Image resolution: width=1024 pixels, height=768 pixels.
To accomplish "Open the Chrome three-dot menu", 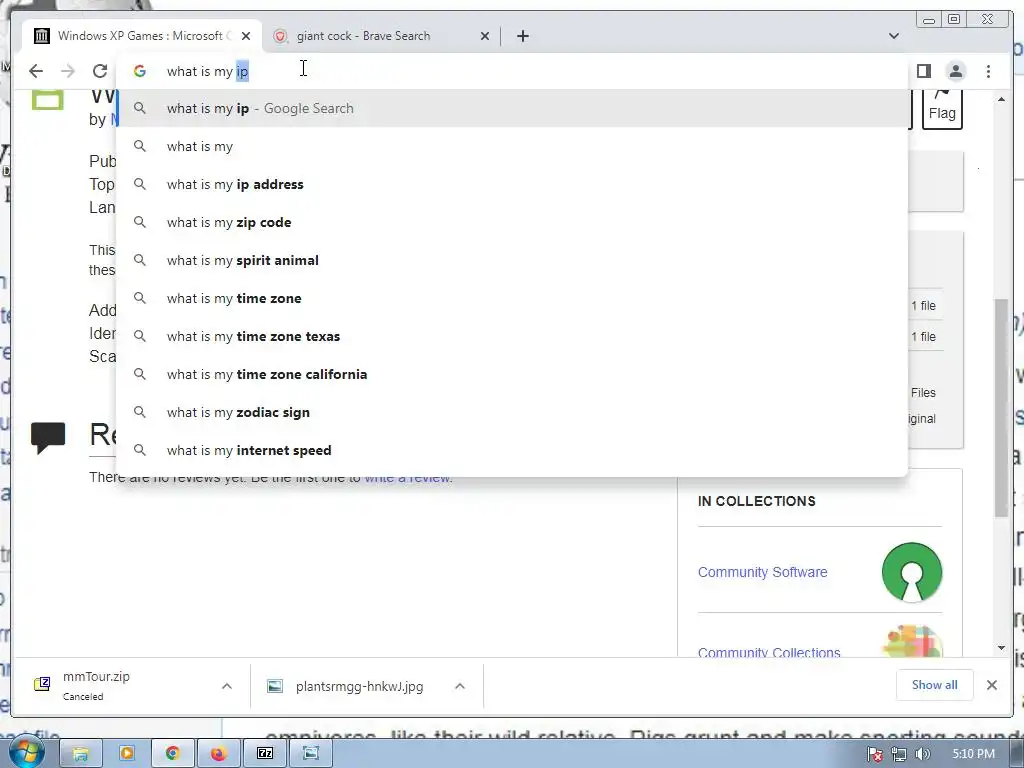I will pos(988,71).
